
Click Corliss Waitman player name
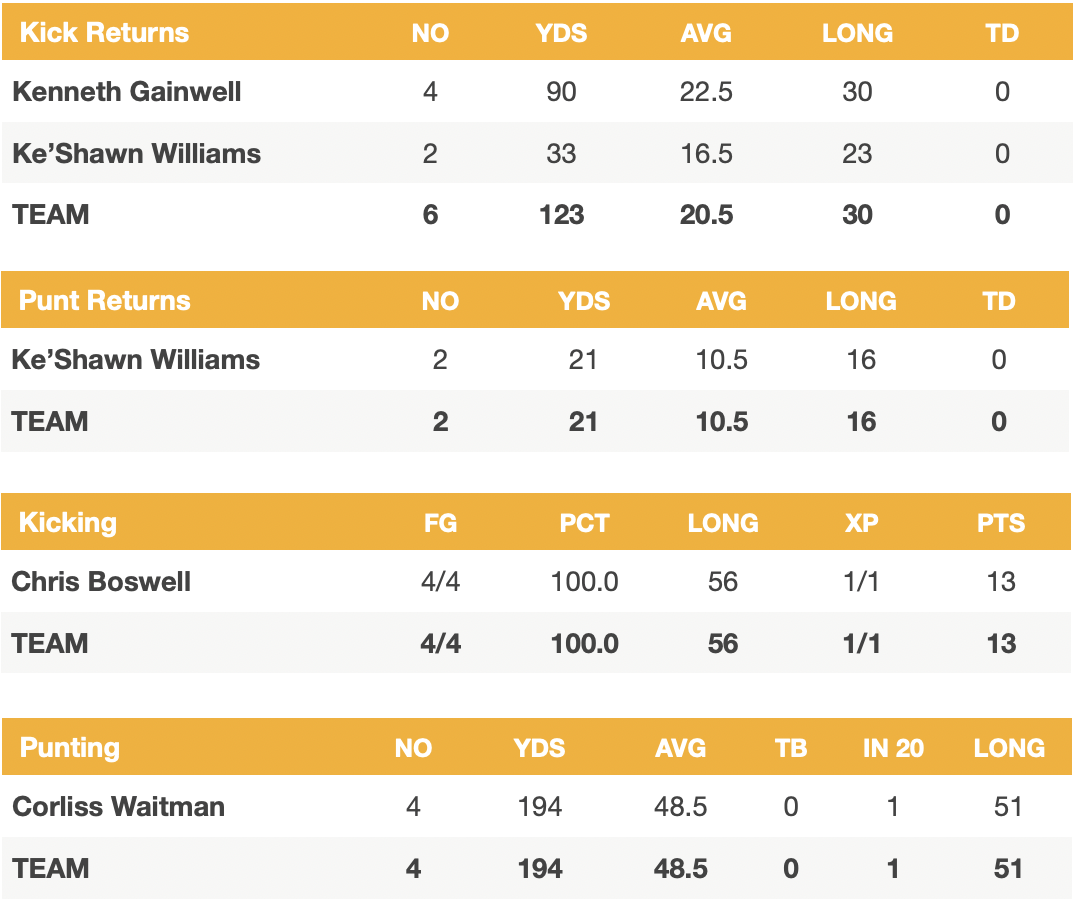[118, 806]
